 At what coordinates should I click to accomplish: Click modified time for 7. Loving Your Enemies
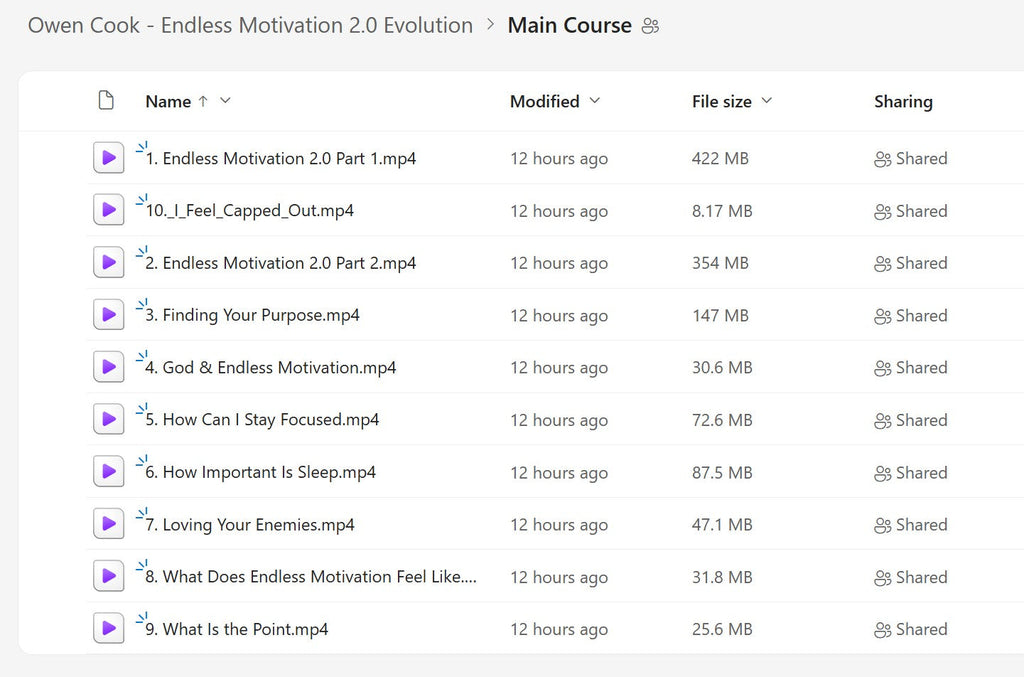pos(559,525)
